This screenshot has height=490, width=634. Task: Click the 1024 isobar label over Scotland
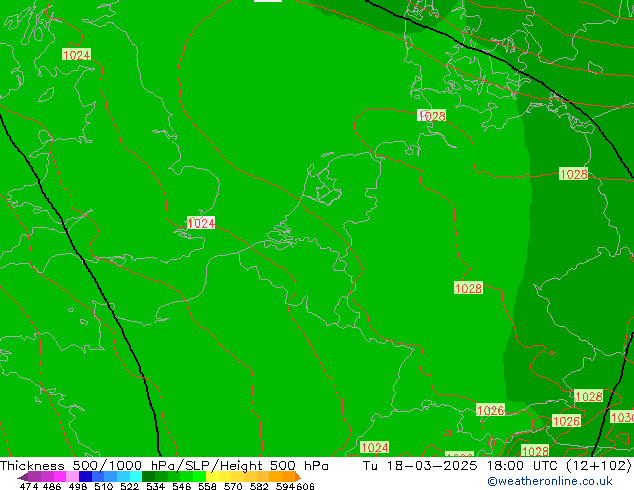76,55
